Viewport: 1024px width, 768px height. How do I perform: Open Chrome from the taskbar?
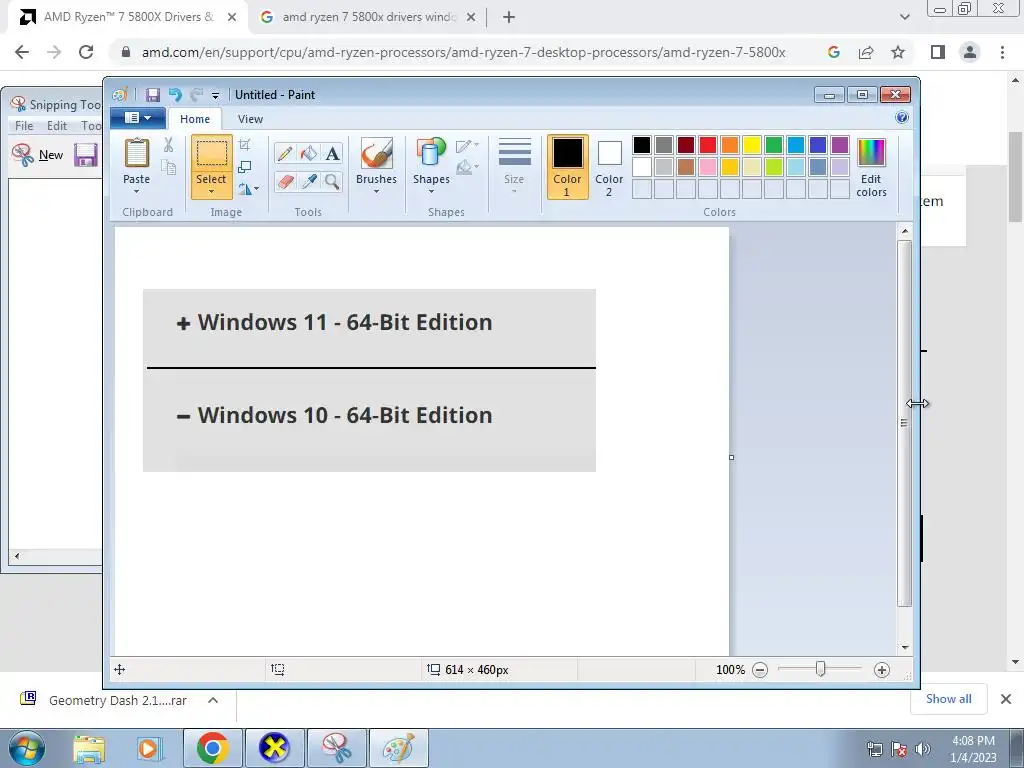212,748
